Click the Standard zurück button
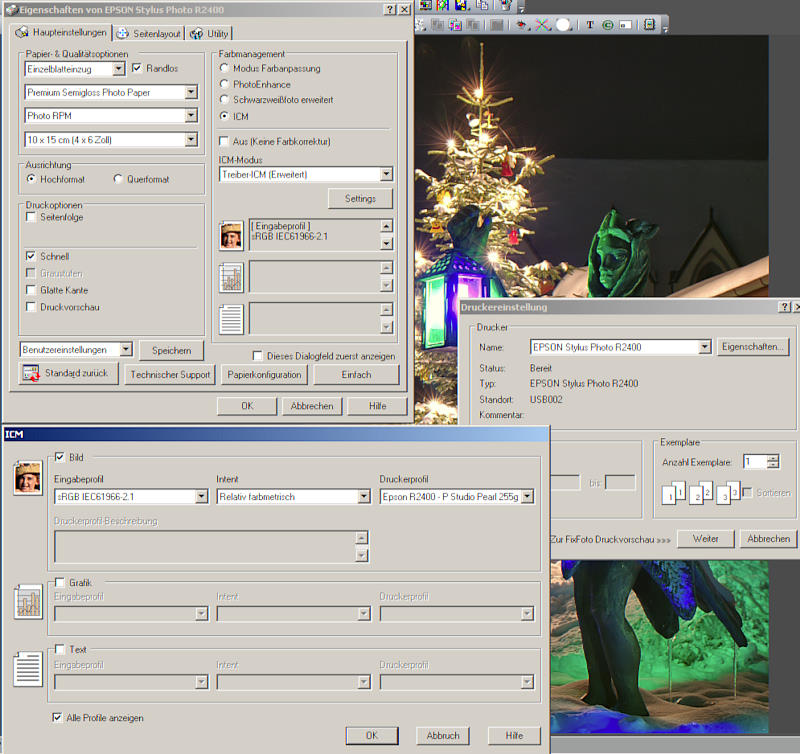Image resolution: width=800 pixels, height=754 pixels. point(68,373)
